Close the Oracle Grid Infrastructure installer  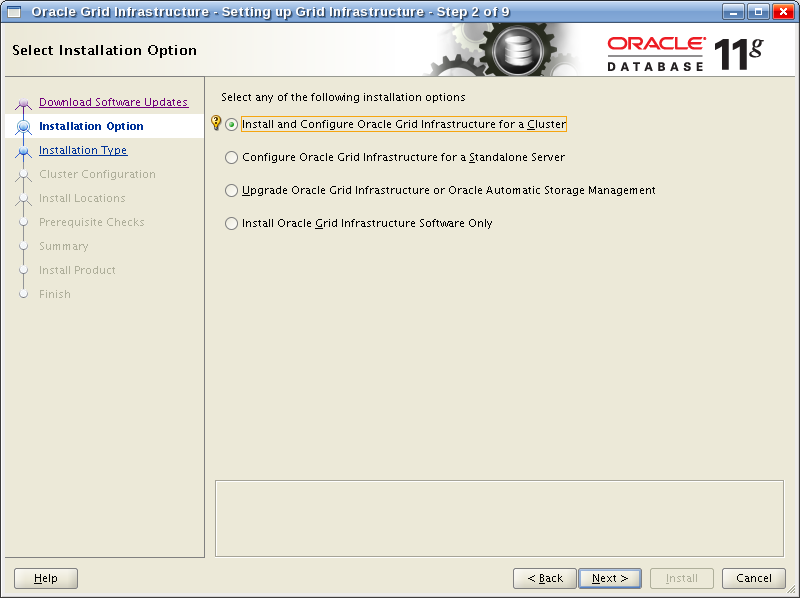783,11
